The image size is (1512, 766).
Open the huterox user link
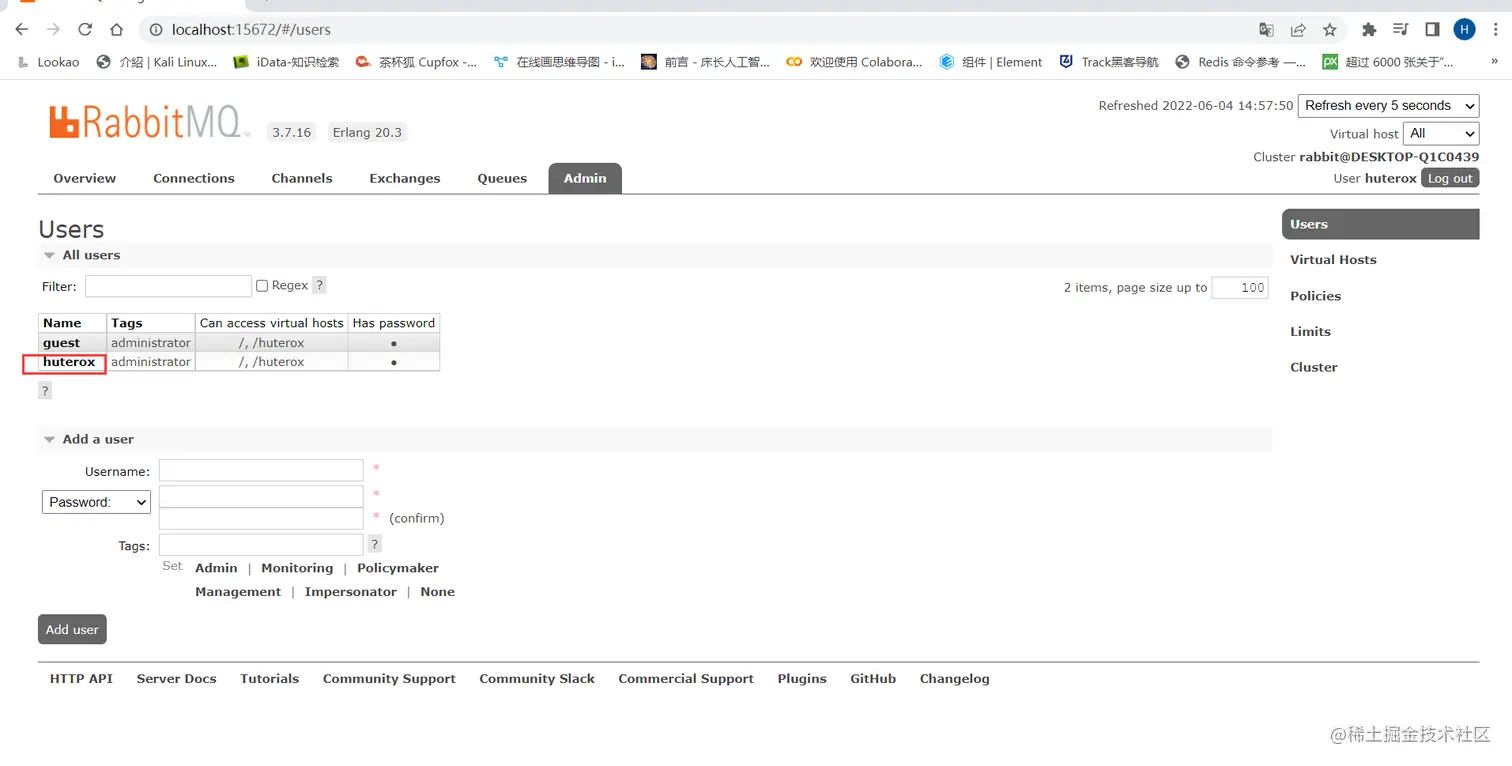69,362
